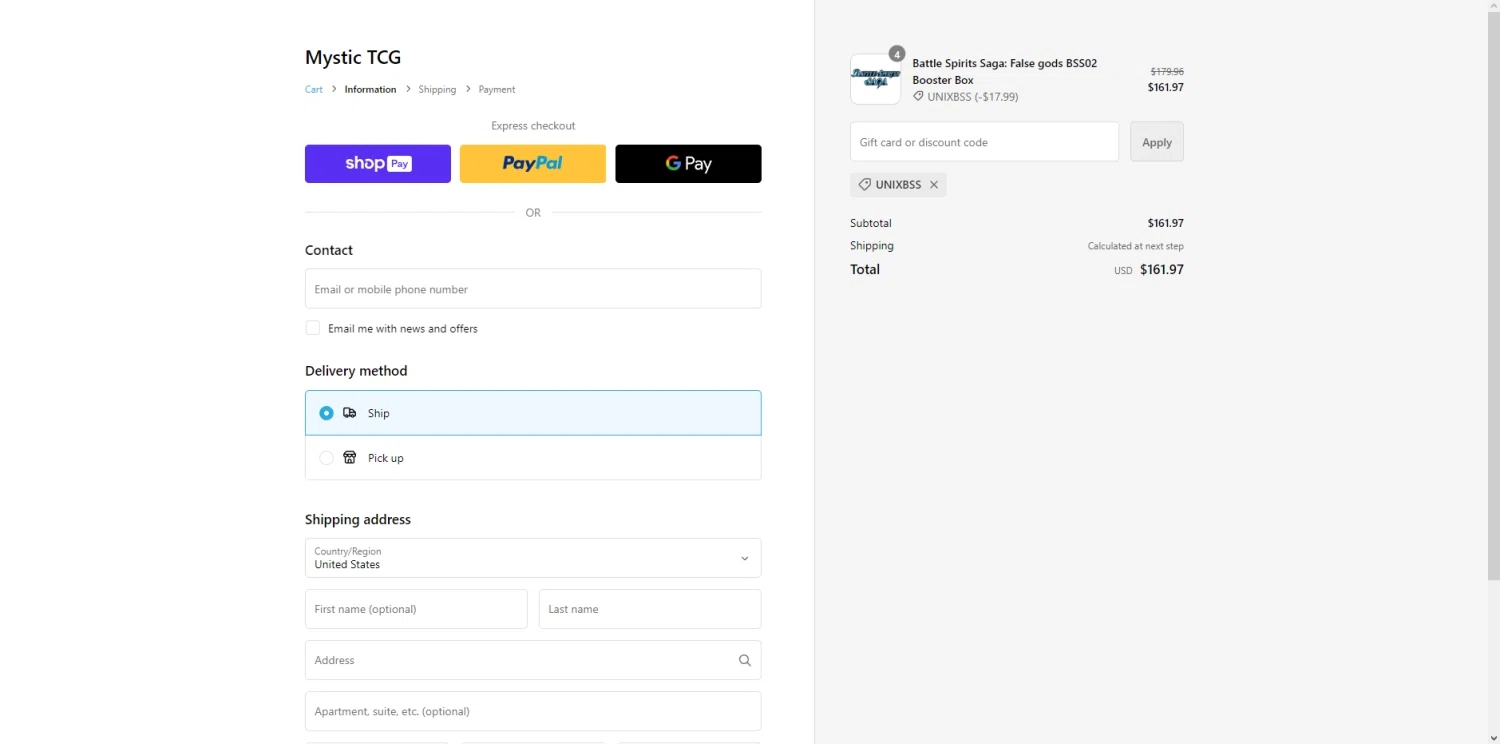The image size is (1500, 744).
Task: Click the Mystic TCG store title
Action: 353,57
